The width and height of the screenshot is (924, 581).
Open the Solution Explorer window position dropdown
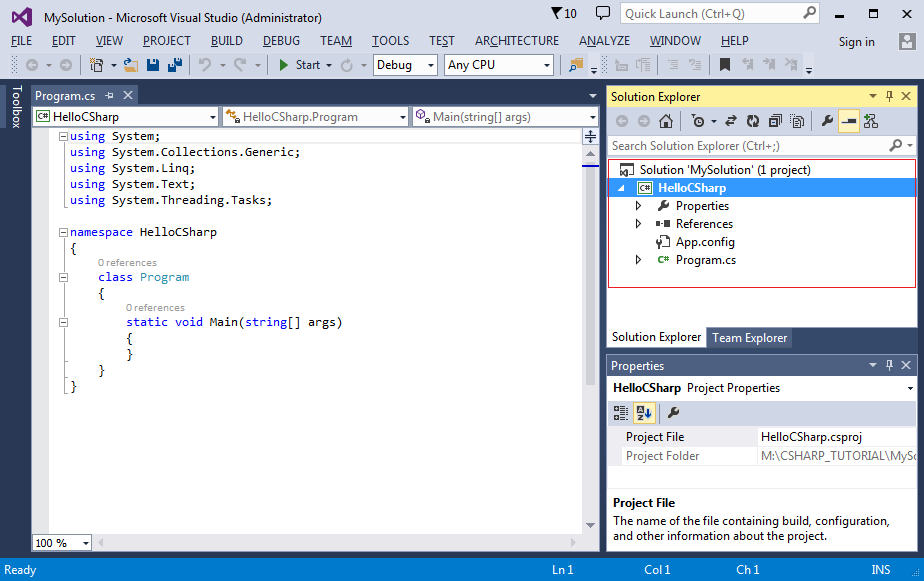[873, 96]
